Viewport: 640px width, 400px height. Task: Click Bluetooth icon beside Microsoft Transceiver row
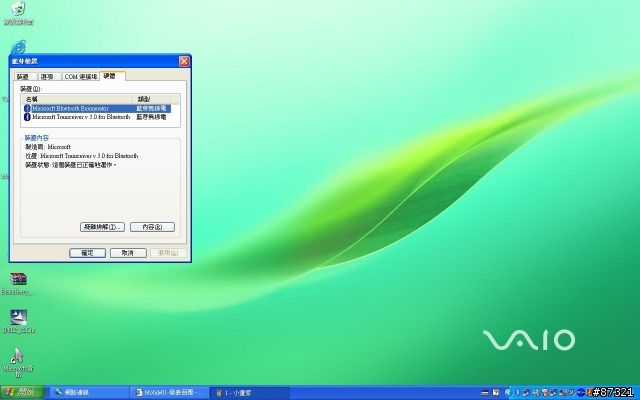27,117
